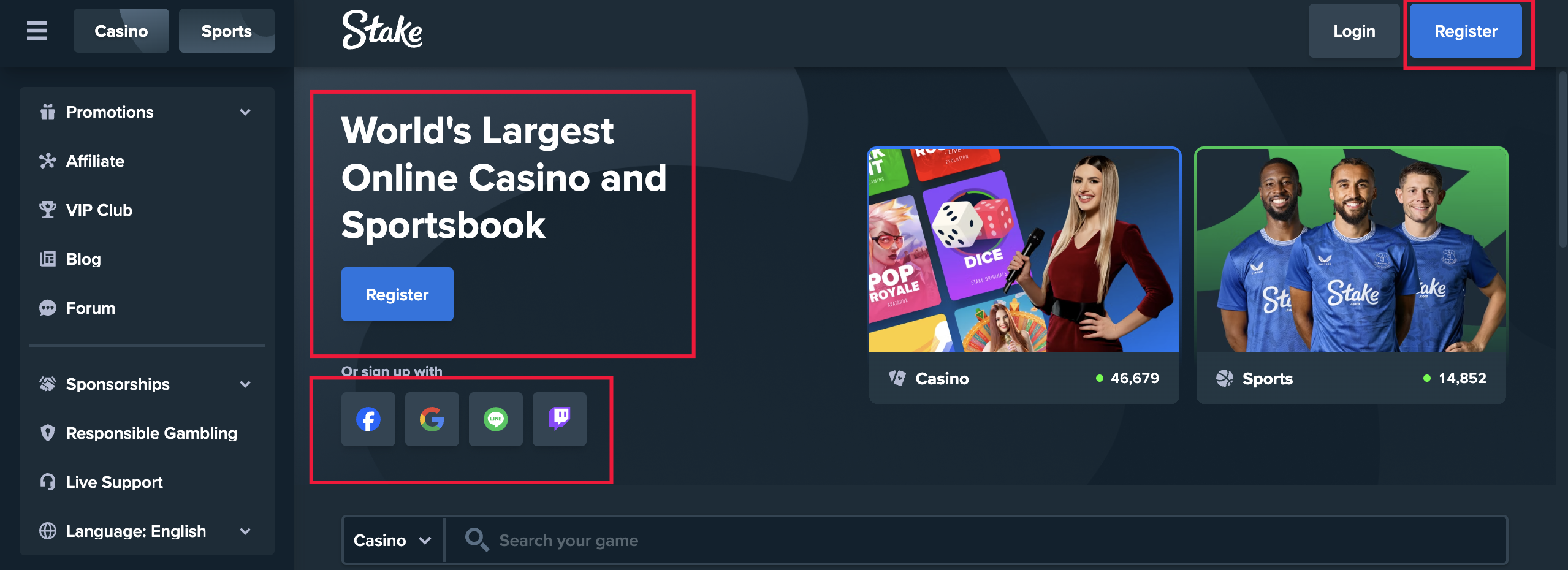Click the search magnifier icon
1568x570 pixels.
476,540
